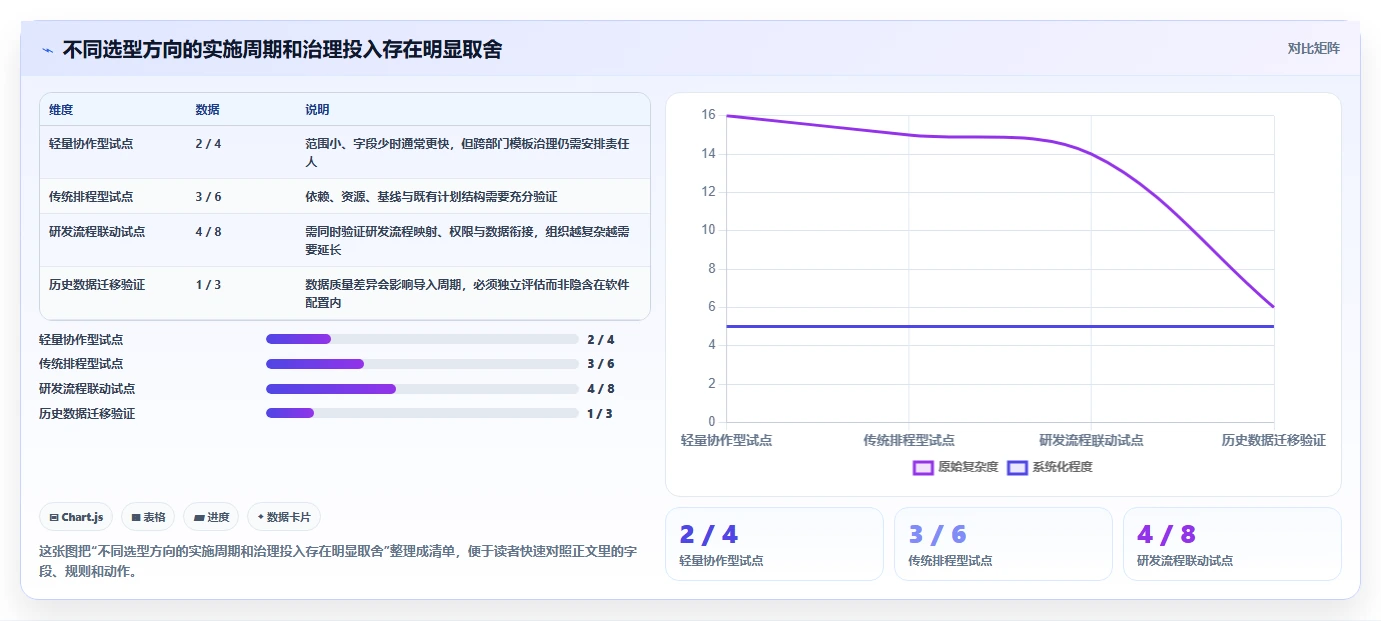Click the 传统排程型试点 cell in the table
The height and width of the screenshot is (621, 1381).
[91, 197]
